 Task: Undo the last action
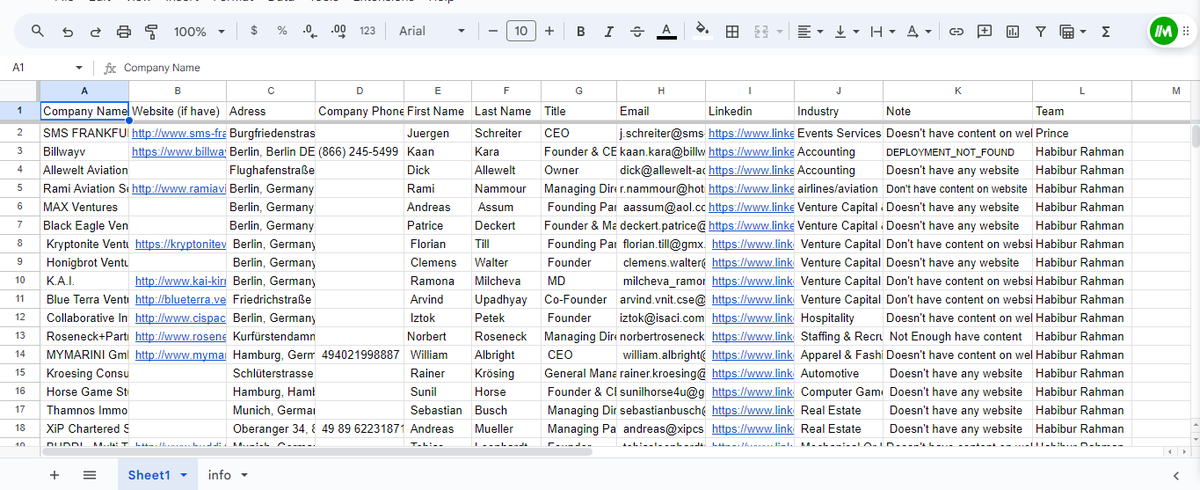[67, 31]
